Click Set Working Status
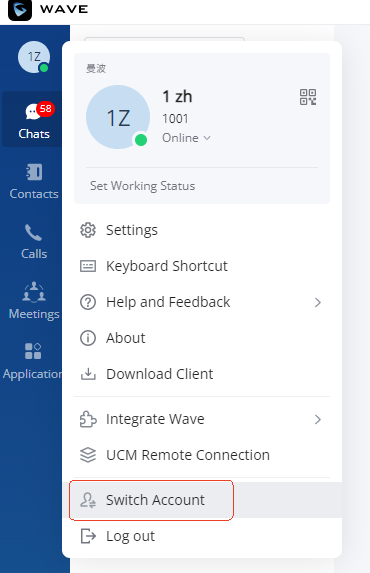370x573 pixels. [x=143, y=186]
